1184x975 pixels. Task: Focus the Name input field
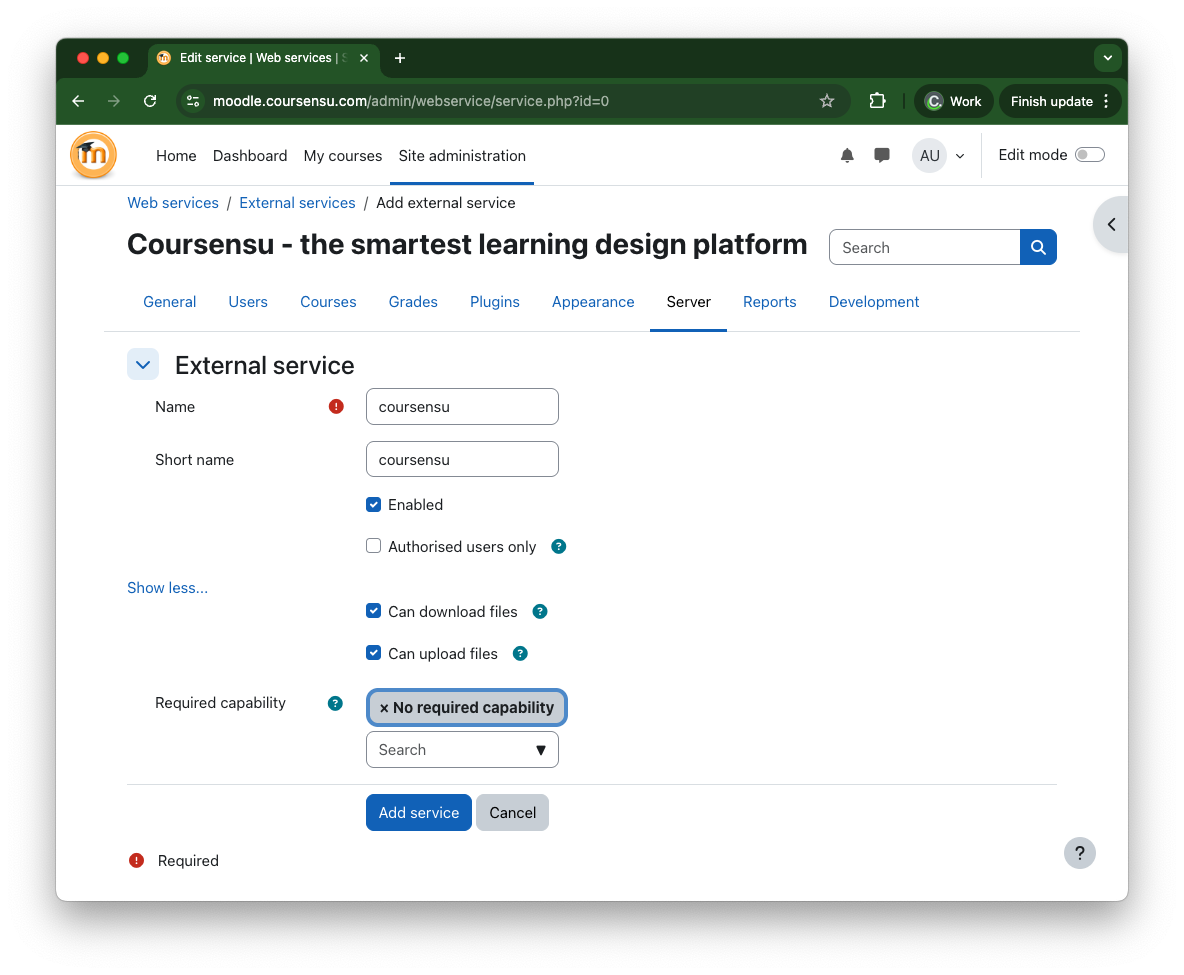coord(462,407)
